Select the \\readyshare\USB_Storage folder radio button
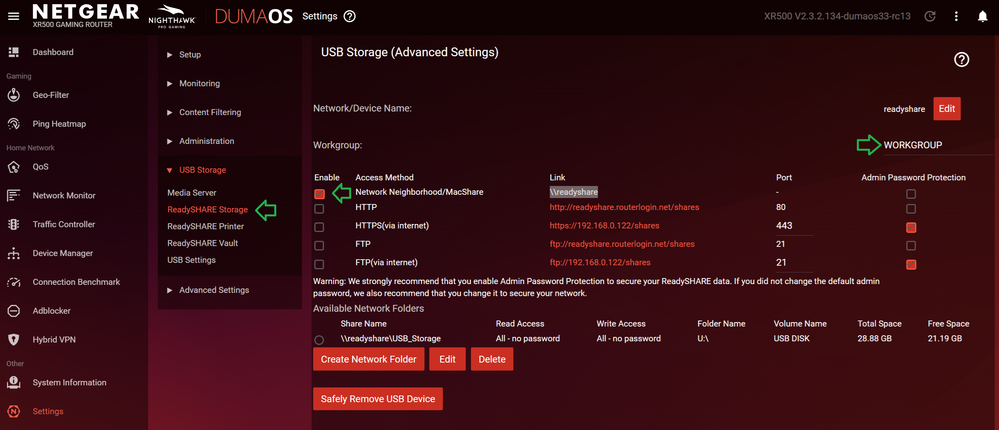The image size is (999, 430). (x=319, y=340)
